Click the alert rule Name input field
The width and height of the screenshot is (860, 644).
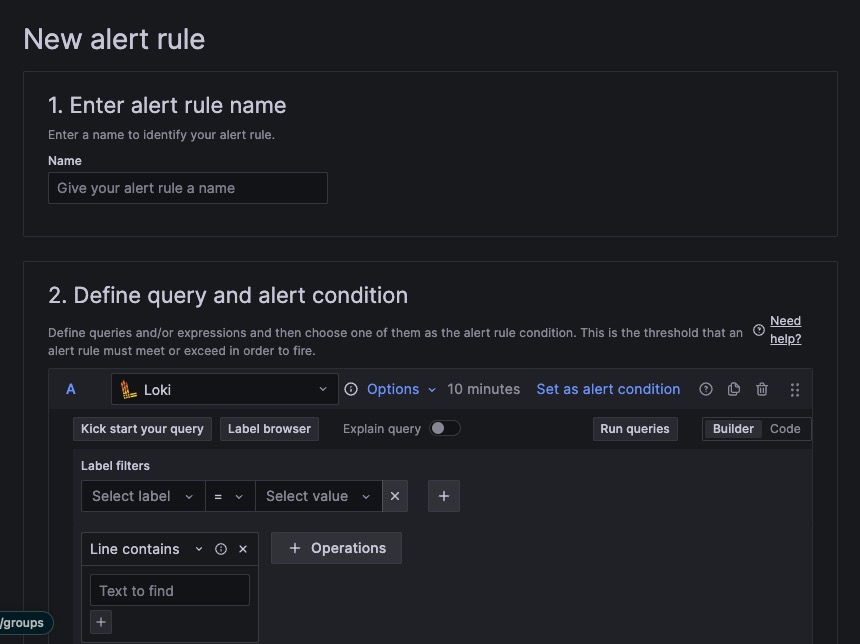[x=188, y=188]
